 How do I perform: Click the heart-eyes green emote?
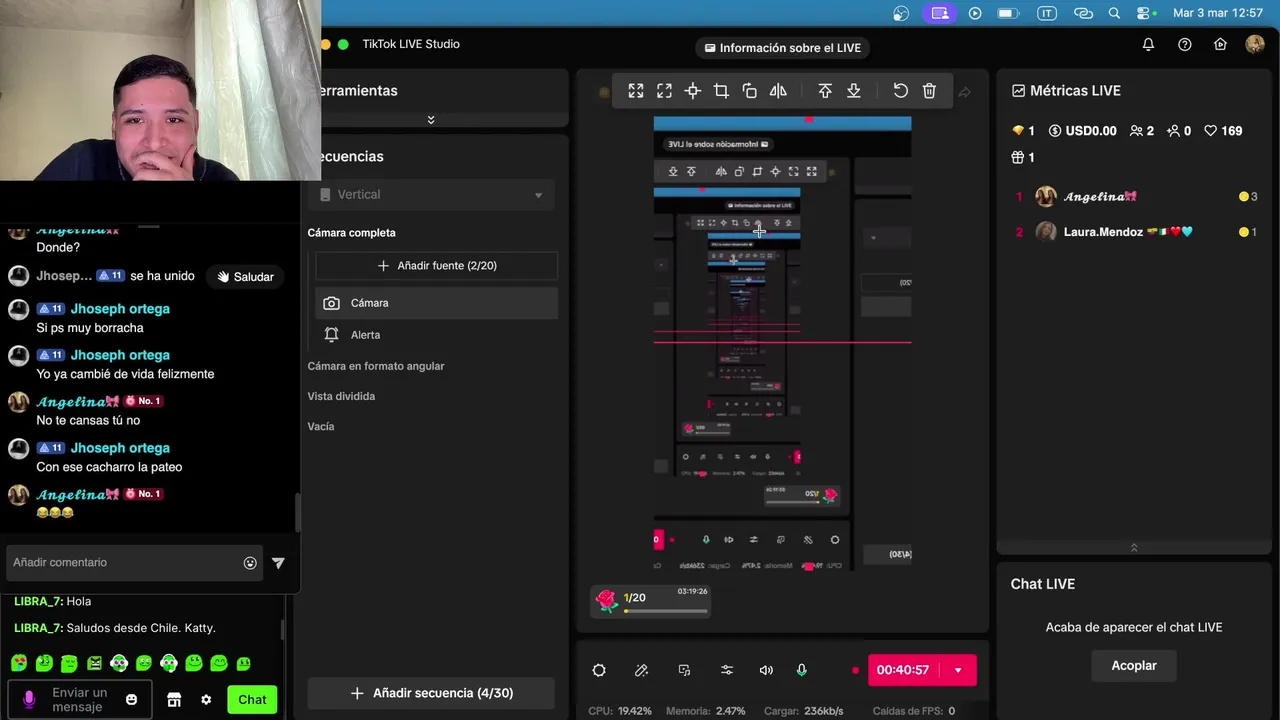coord(19,663)
